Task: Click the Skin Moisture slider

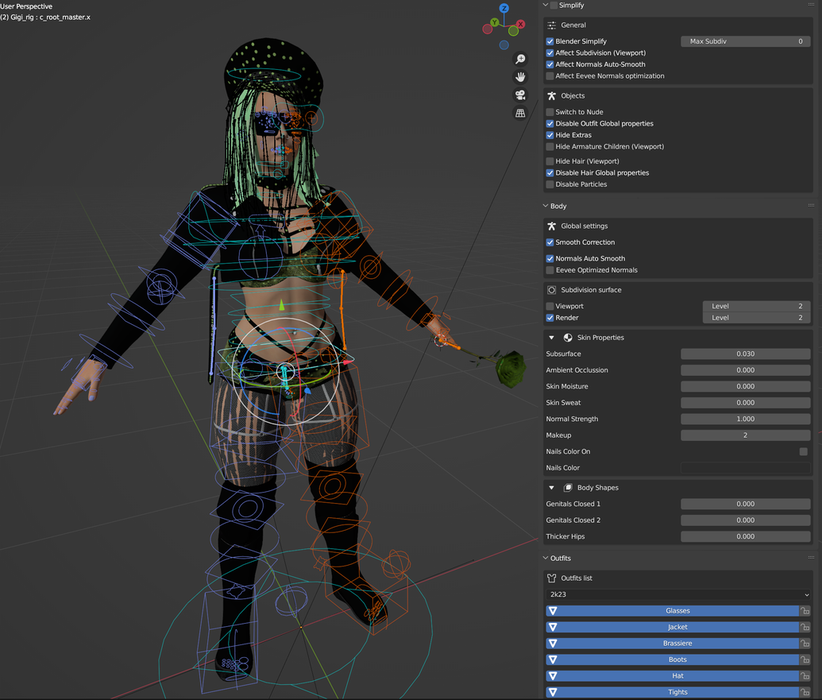Action: 745,386
